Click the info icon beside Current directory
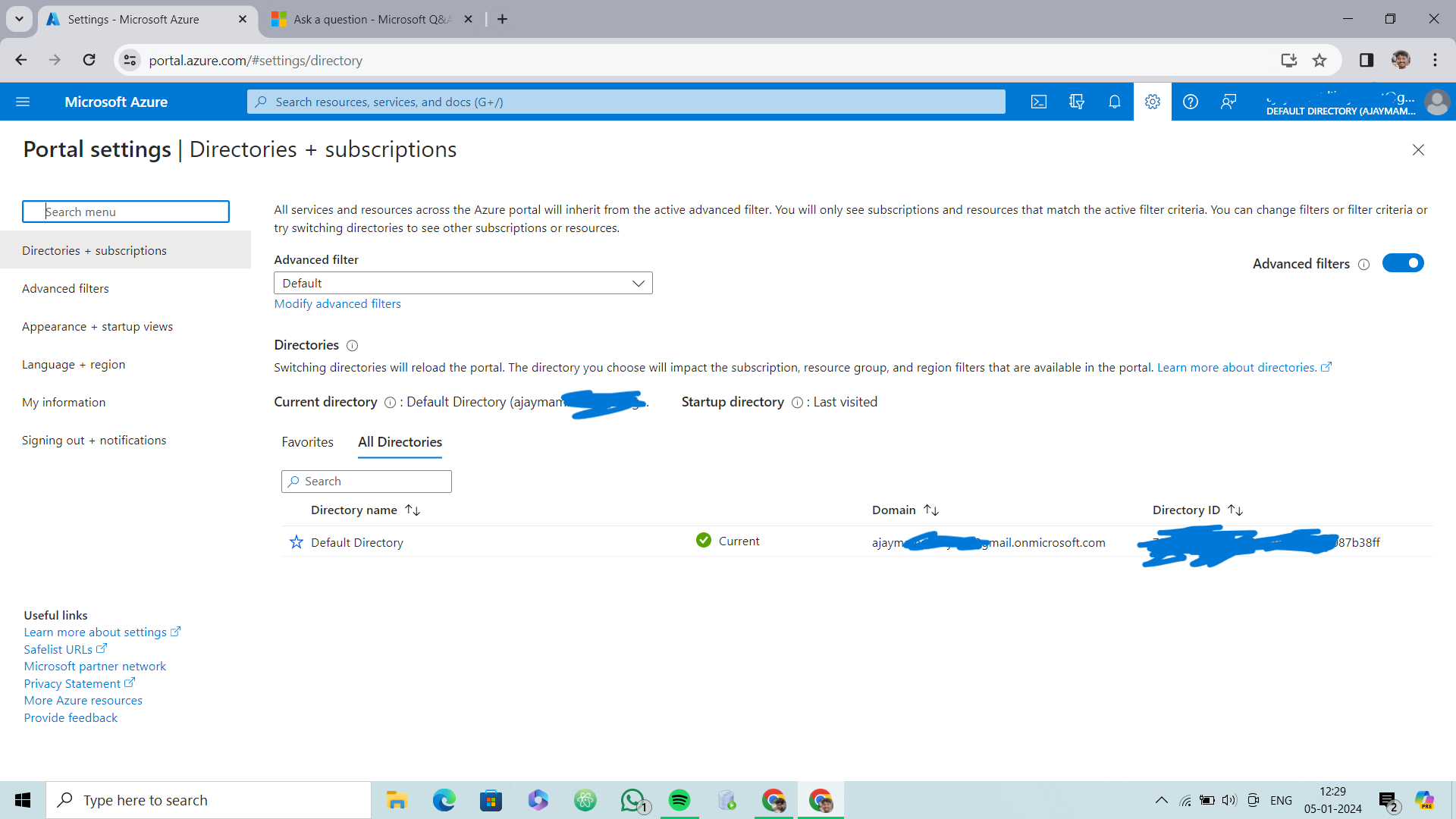The height and width of the screenshot is (819, 1456). 390,403
